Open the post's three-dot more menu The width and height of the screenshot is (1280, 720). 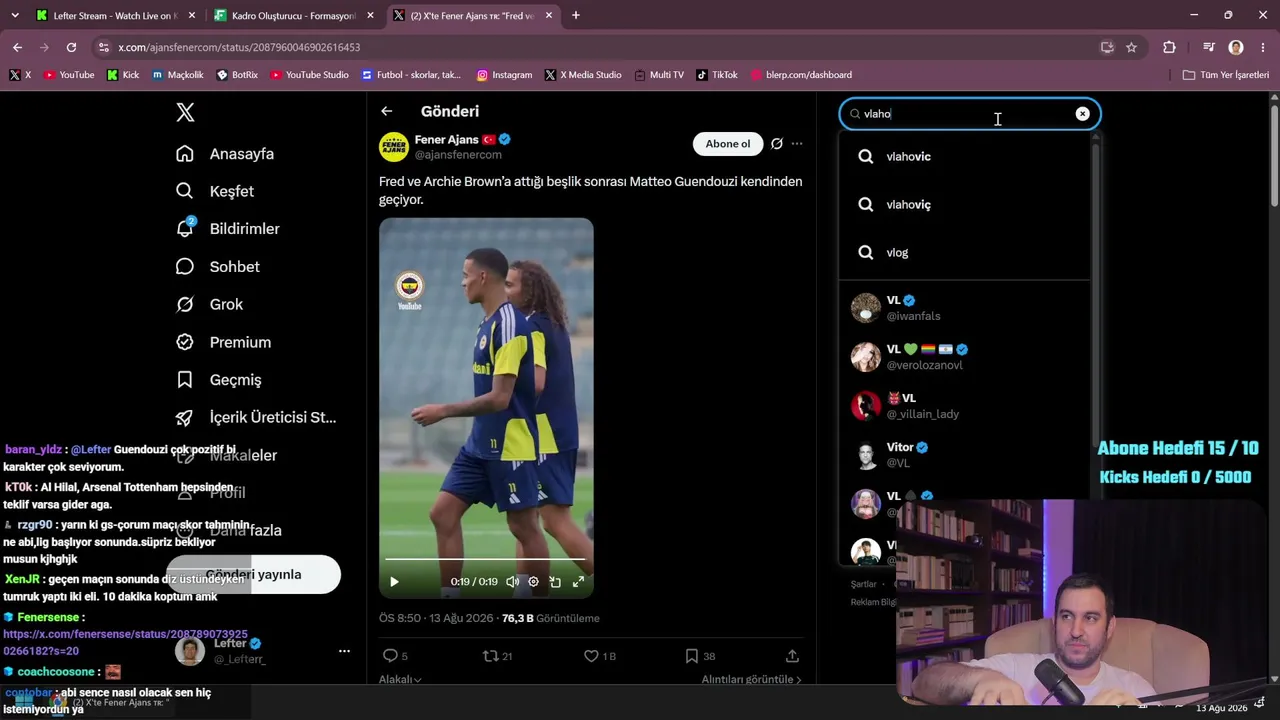(797, 144)
